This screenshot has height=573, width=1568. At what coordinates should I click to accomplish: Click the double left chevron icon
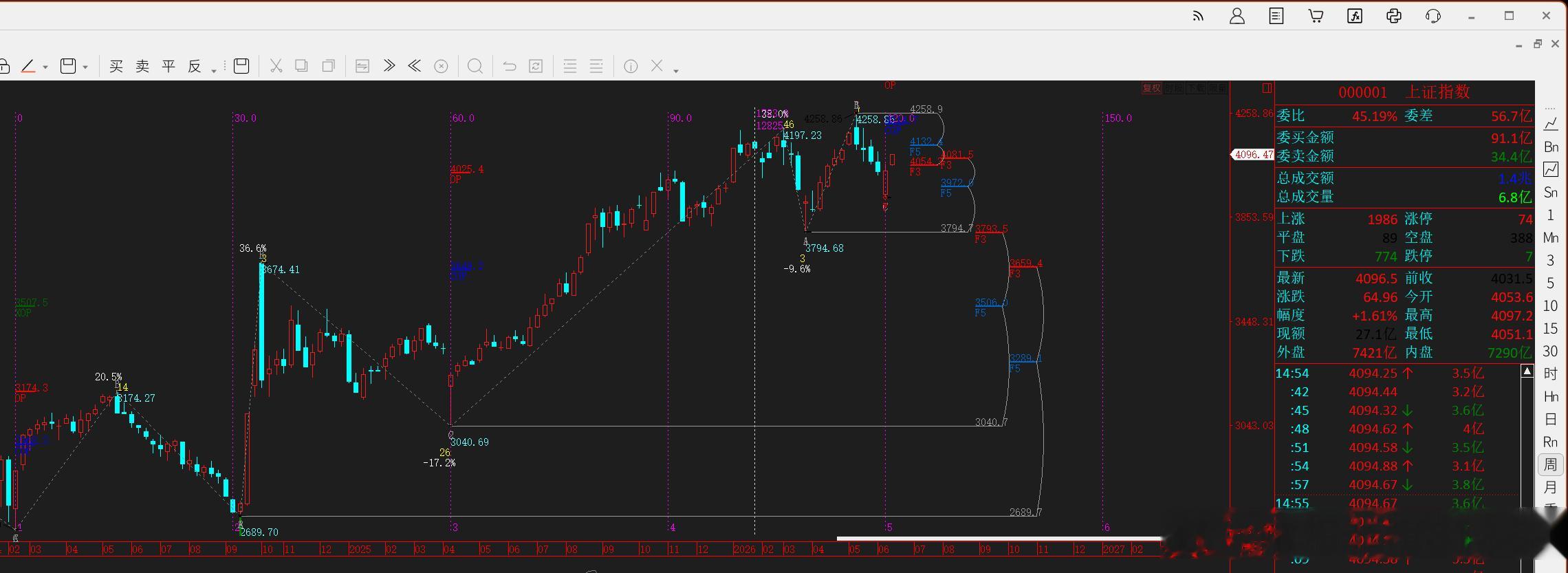414,66
